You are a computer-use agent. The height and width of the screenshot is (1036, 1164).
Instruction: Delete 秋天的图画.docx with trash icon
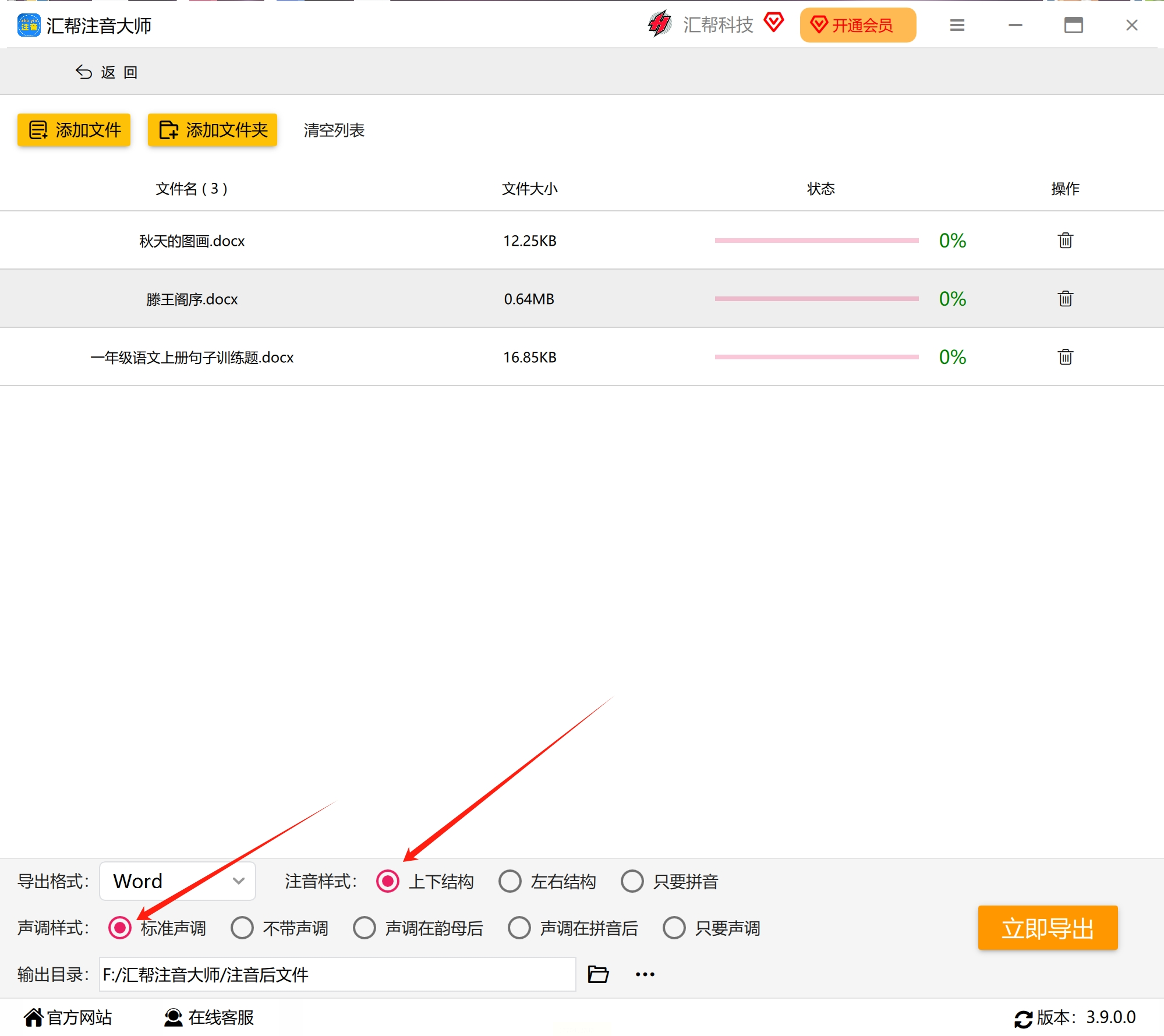tap(1065, 240)
